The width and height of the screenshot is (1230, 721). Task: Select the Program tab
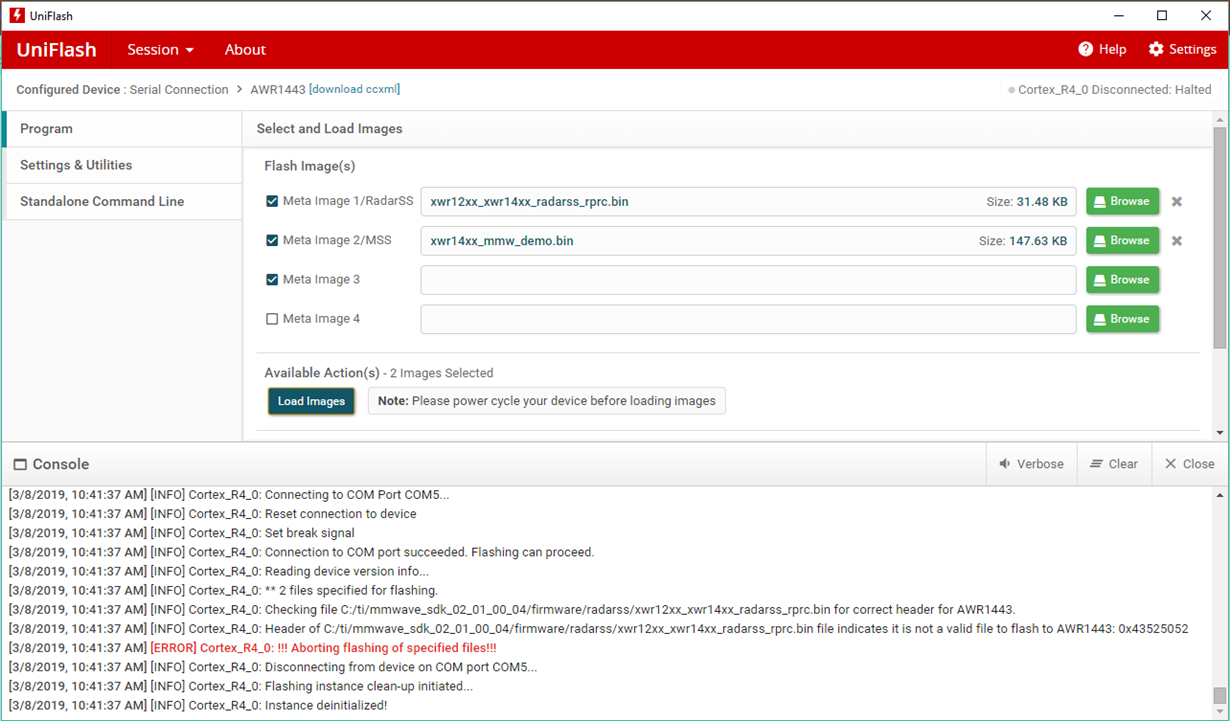tap(122, 129)
